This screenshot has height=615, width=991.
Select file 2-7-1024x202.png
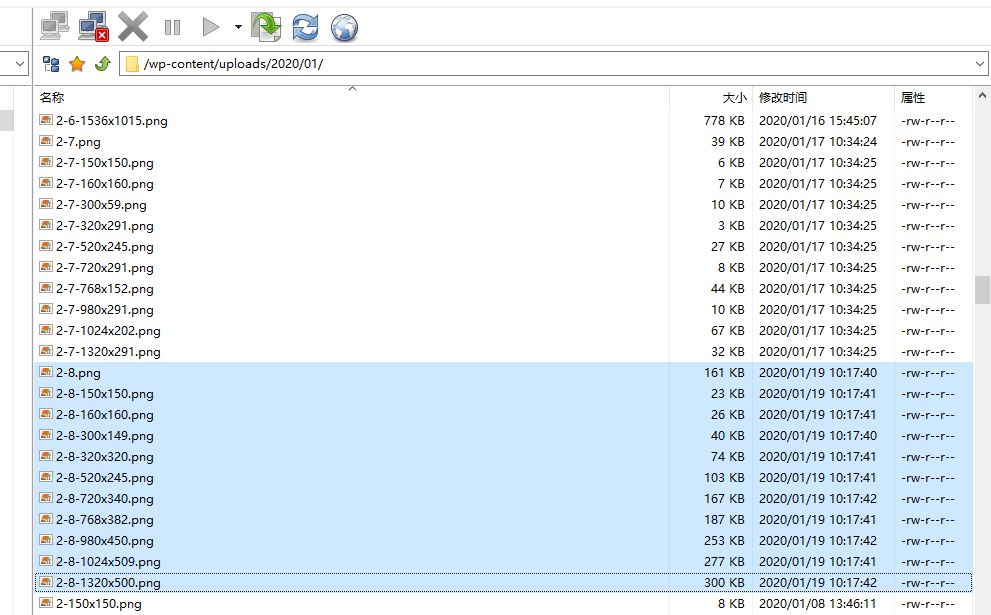click(108, 331)
